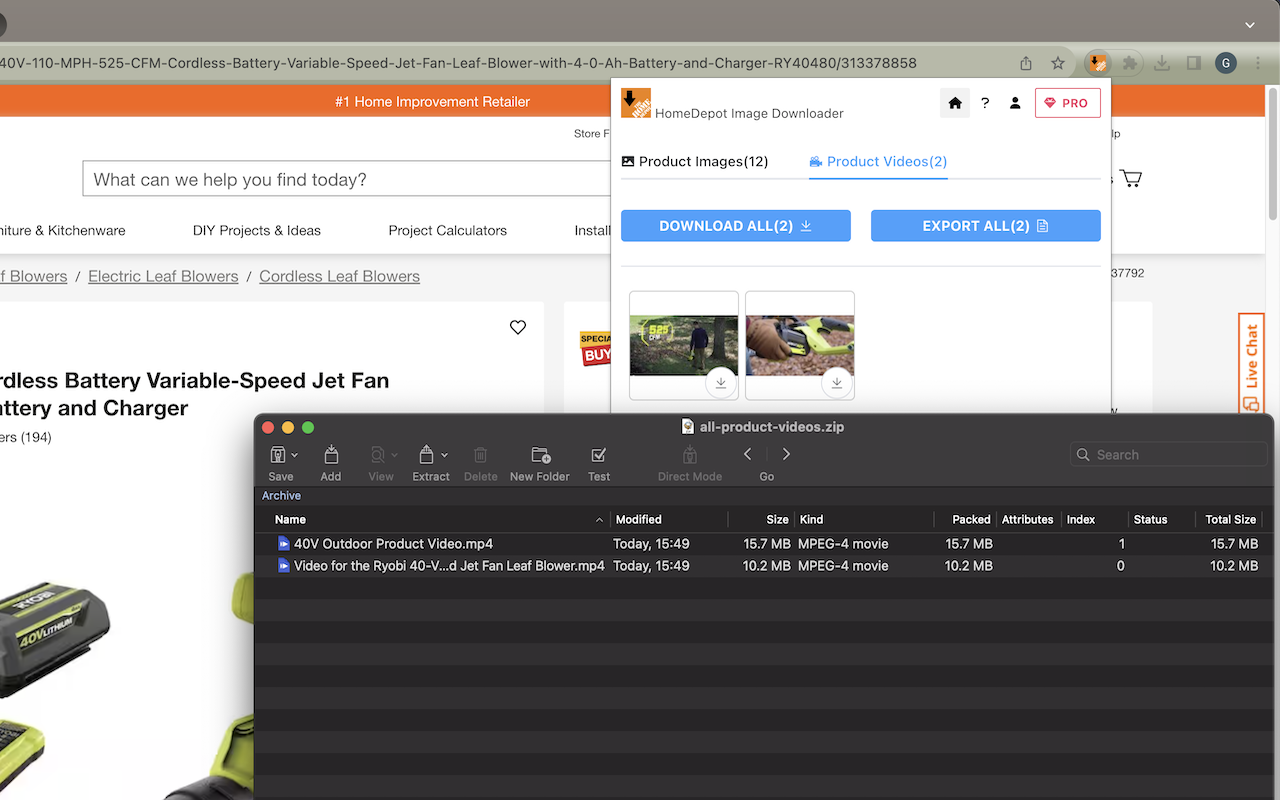This screenshot has height=800, width=1280.
Task: Click the Direct Mode toolbar icon
Action: 689,455
